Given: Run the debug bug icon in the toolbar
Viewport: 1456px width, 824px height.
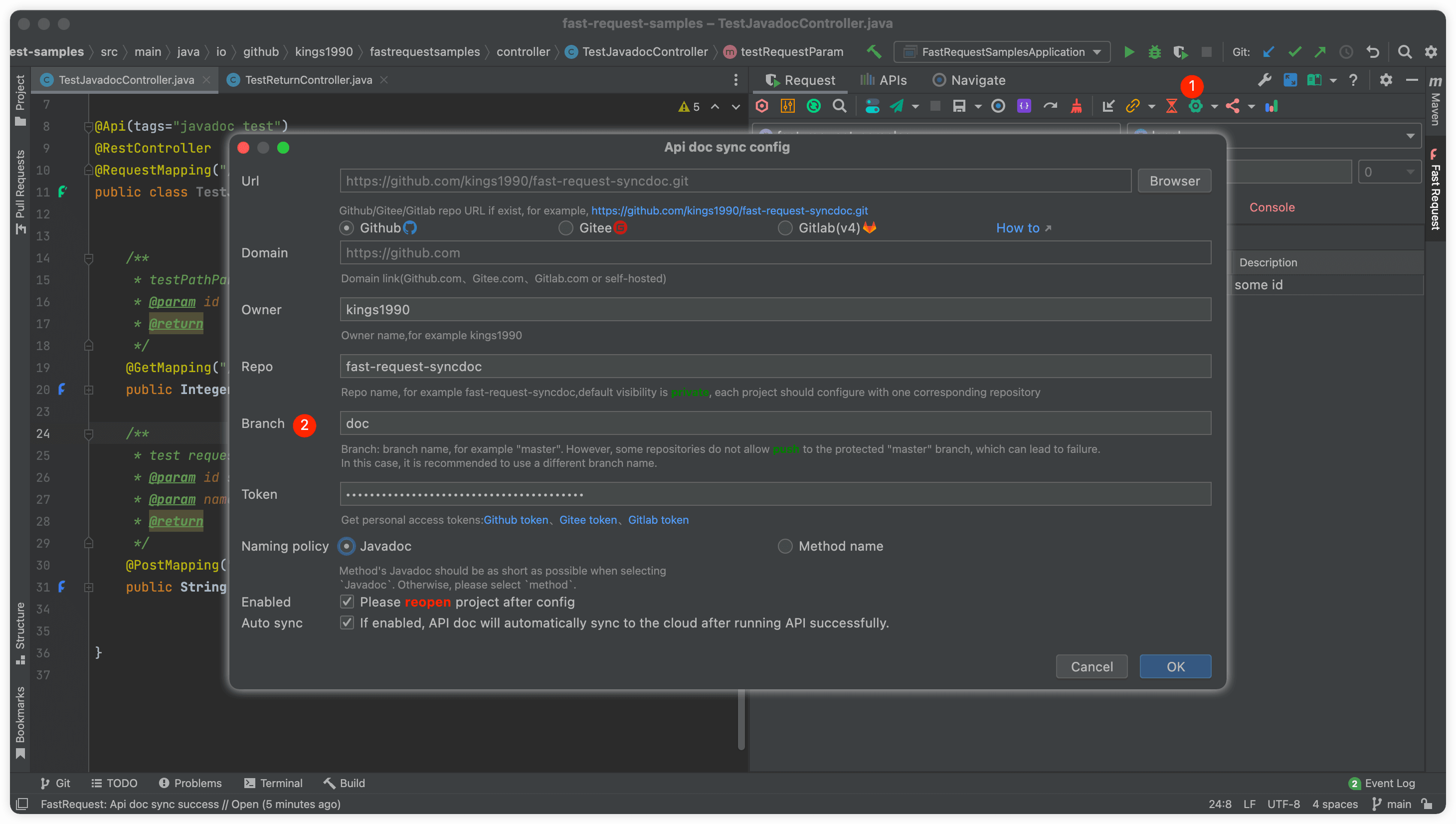Looking at the screenshot, I should pyautogui.click(x=1154, y=51).
